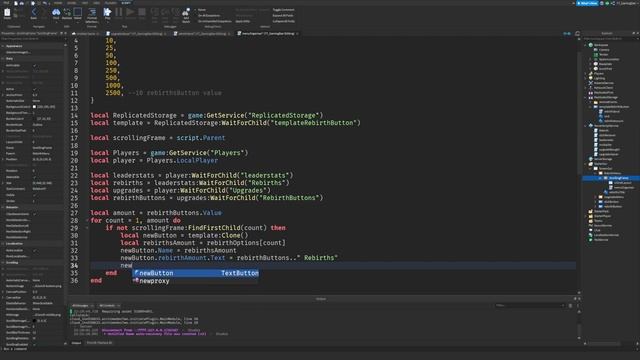
Task: Click the Stop test square icon
Action: (142, 12)
